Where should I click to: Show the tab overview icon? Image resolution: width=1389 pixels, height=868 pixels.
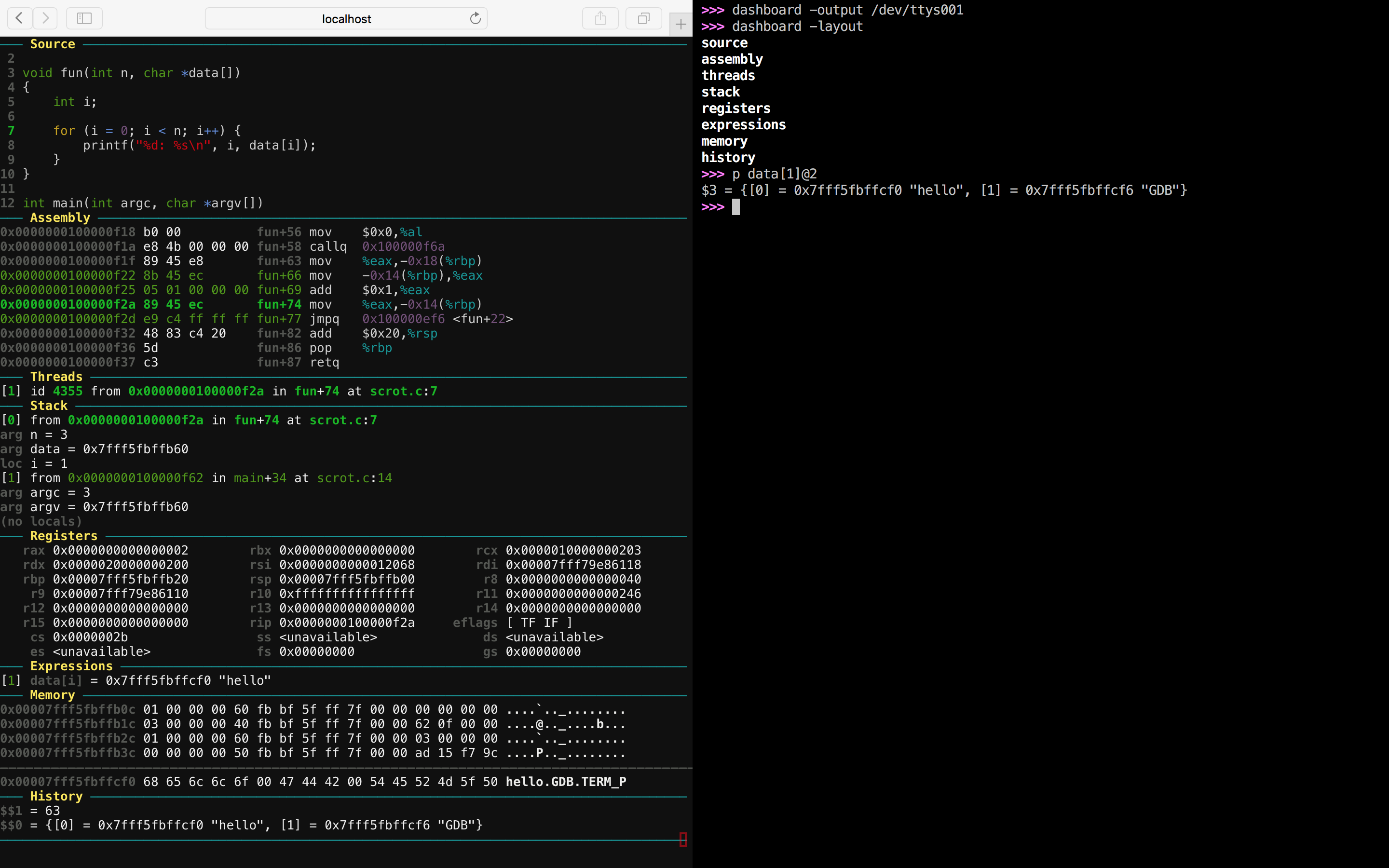click(x=643, y=18)
